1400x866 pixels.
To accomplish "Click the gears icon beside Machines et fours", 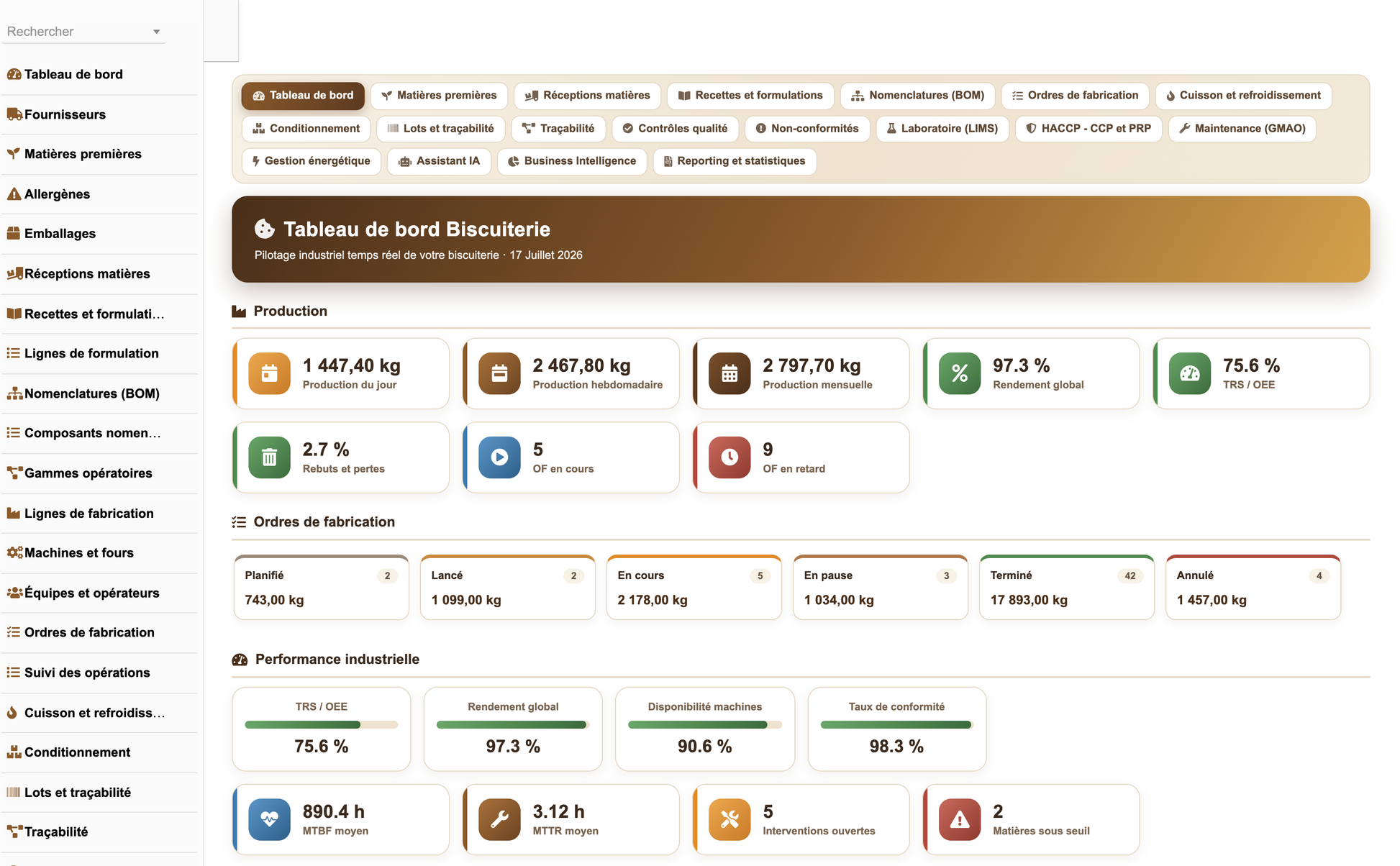I will point(14,553).
